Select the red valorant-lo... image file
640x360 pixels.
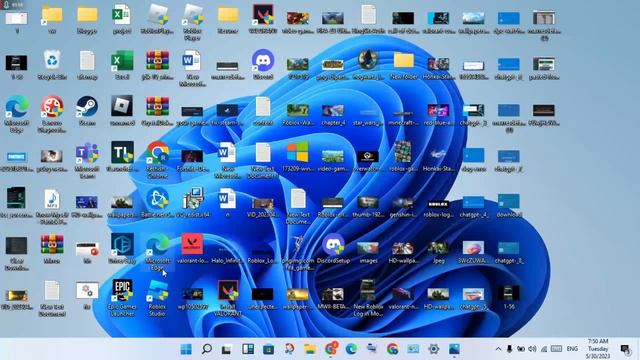point(192,248)
